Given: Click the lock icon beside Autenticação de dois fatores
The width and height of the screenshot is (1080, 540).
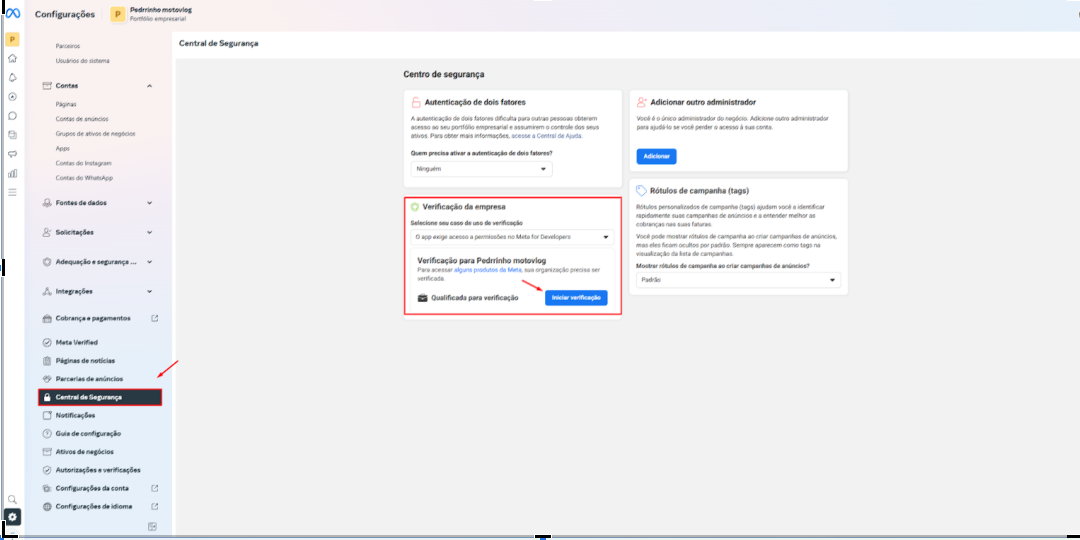Looking at the screenshot, I should click(415, 103).
